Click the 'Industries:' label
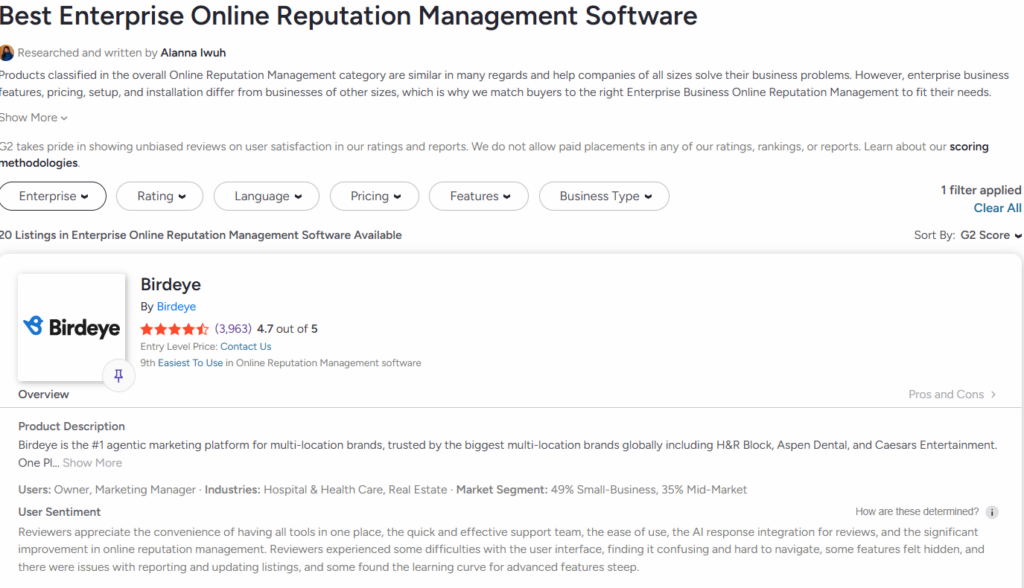This screenshot has width=1024, height=588. point(232,490)
